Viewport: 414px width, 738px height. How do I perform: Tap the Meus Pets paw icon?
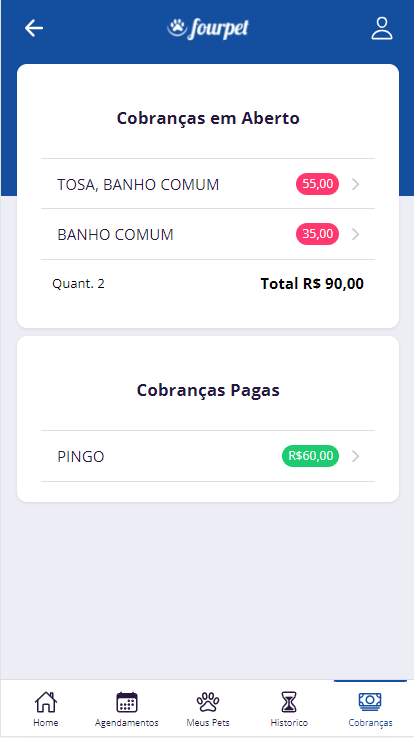click(207, 702)
